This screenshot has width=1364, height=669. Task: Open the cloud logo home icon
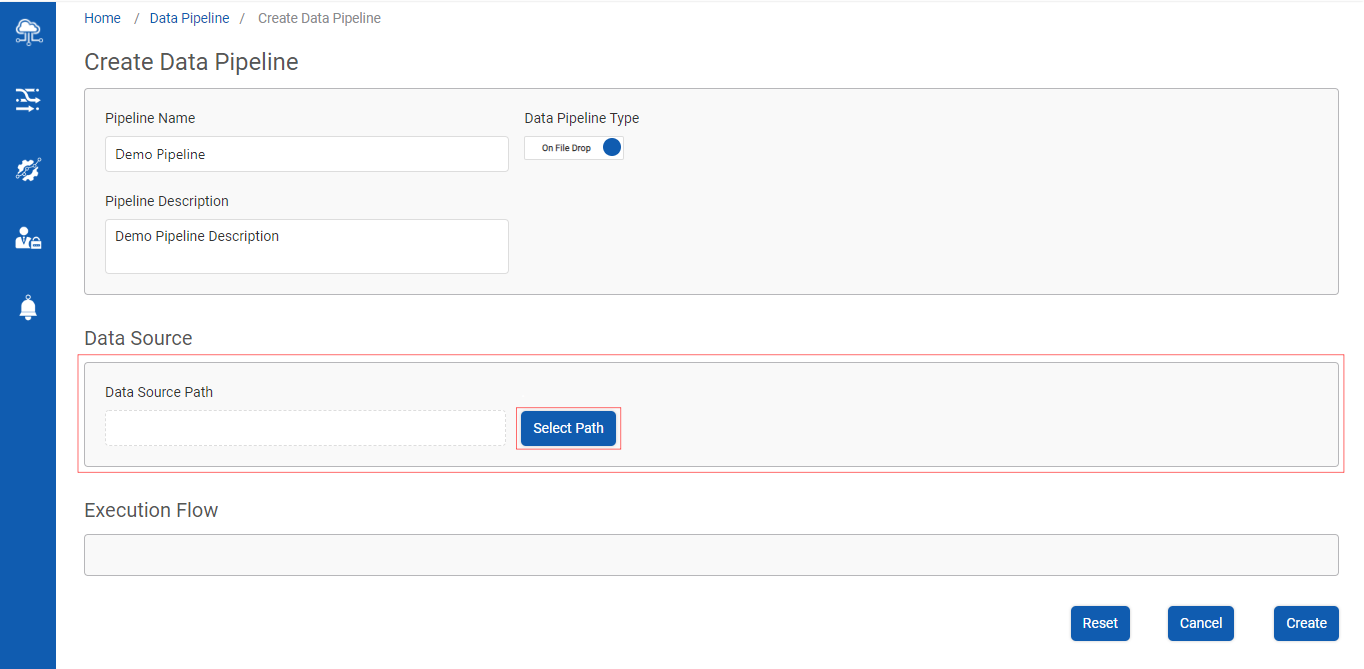[28, 32]
